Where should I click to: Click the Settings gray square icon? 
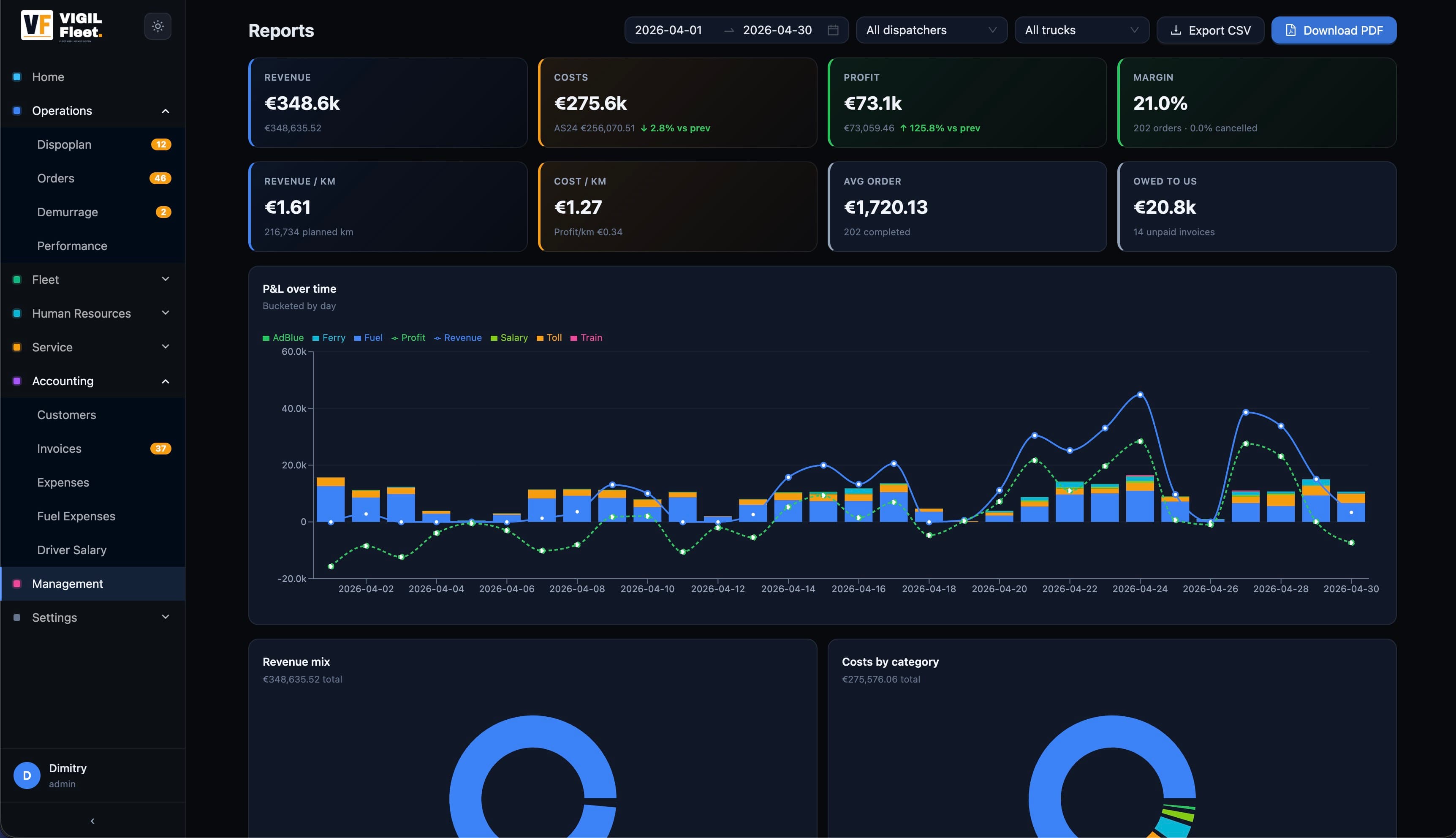coord(17,618)
